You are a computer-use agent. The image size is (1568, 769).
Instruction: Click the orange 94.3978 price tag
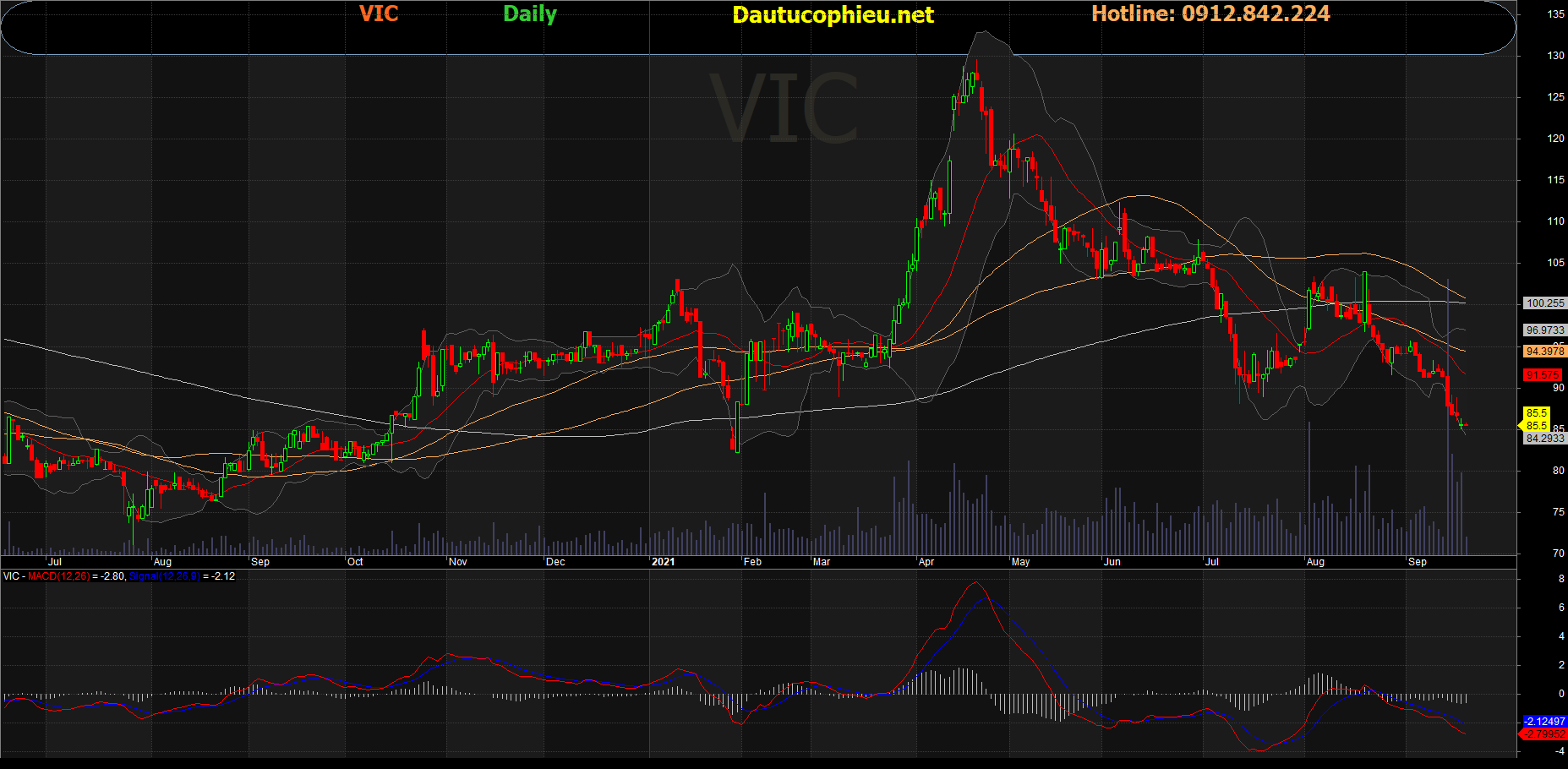[1544, 352]
